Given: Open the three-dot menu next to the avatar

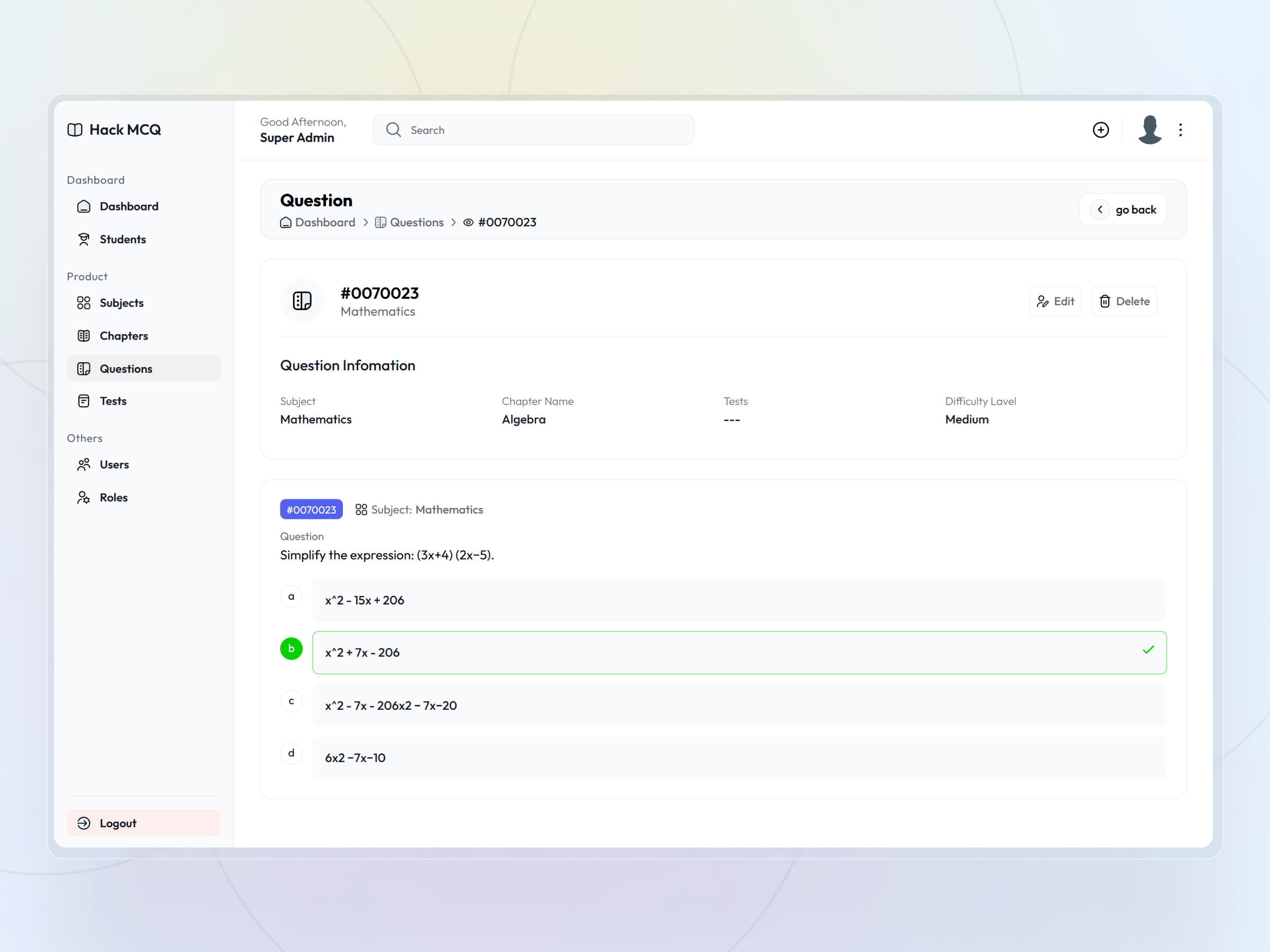Looking at the screenshot, I should [1181, 130].
